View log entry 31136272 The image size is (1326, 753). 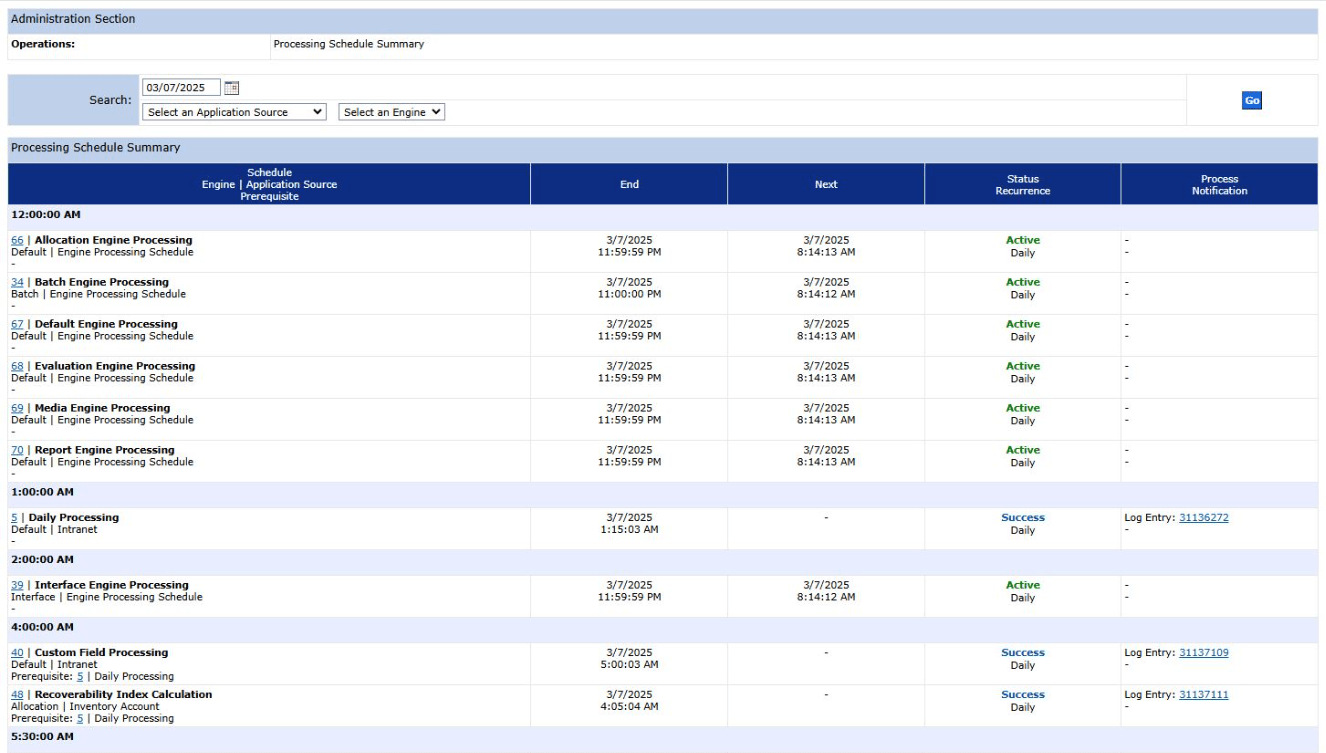(x=1203, y=518)
